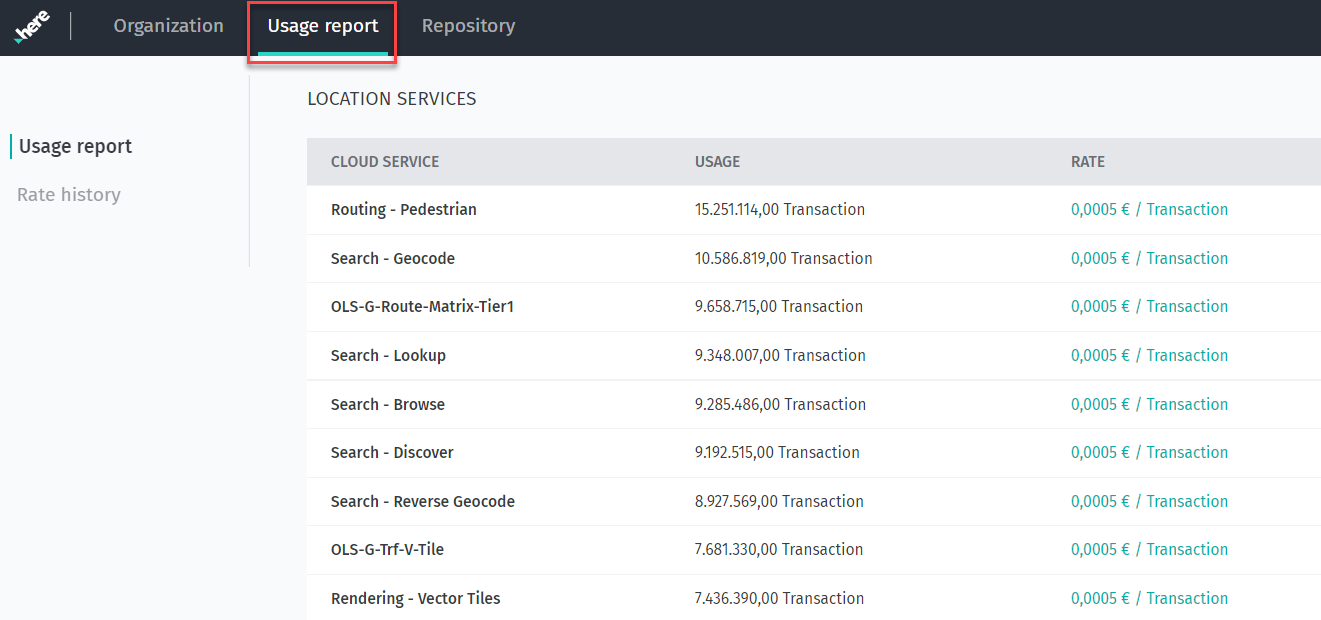Open the Organization tab
This screenshot has height=620, width=1321.
click(168, 26)
